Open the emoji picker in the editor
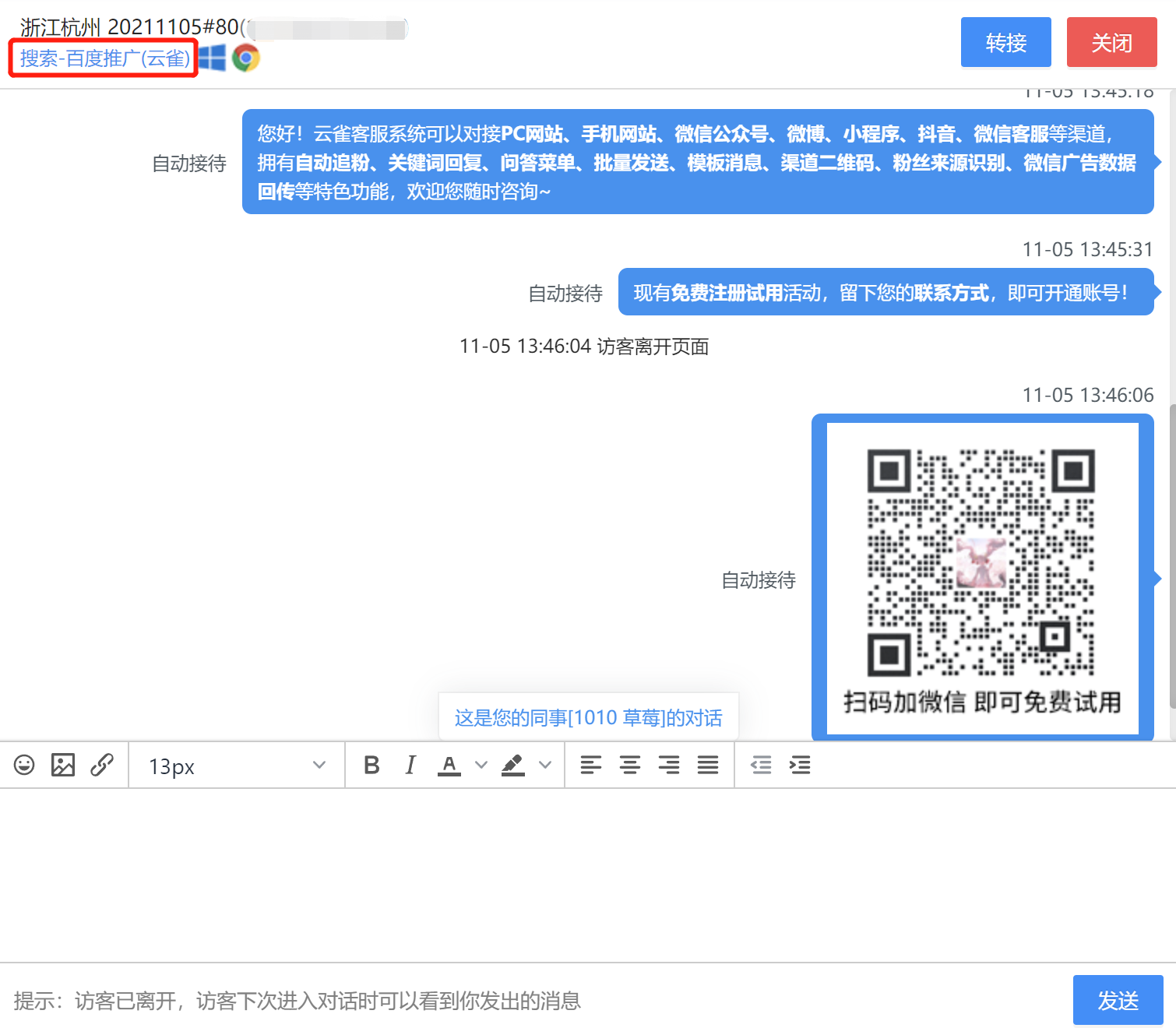This screenshot has width=1176, height=1035. click(x=24, y=765)
